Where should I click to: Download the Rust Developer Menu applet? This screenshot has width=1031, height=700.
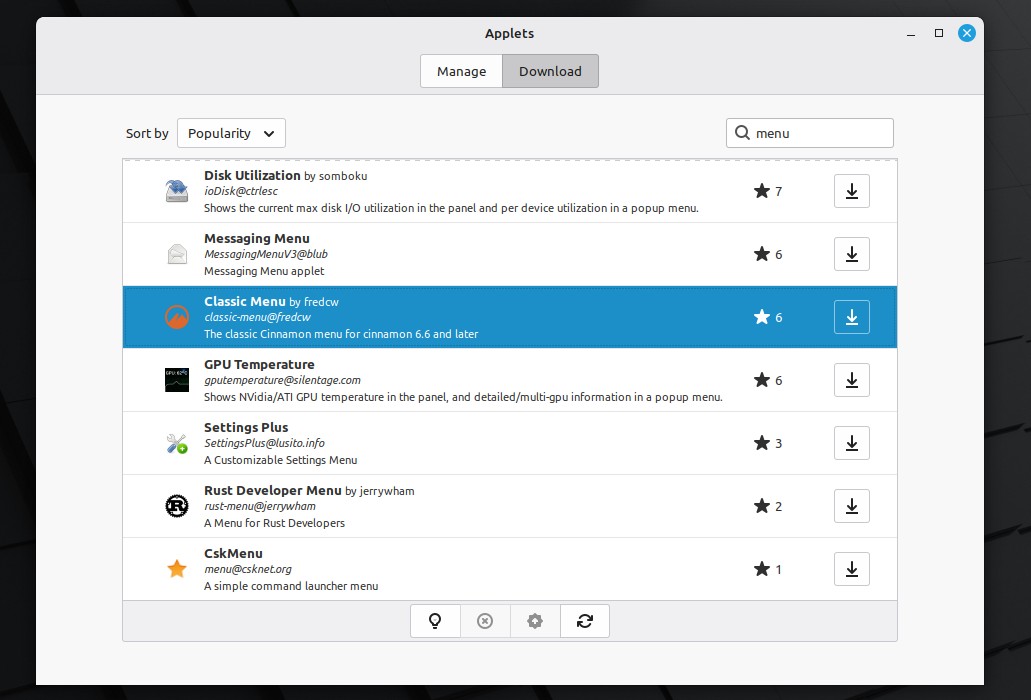(851, 506)
